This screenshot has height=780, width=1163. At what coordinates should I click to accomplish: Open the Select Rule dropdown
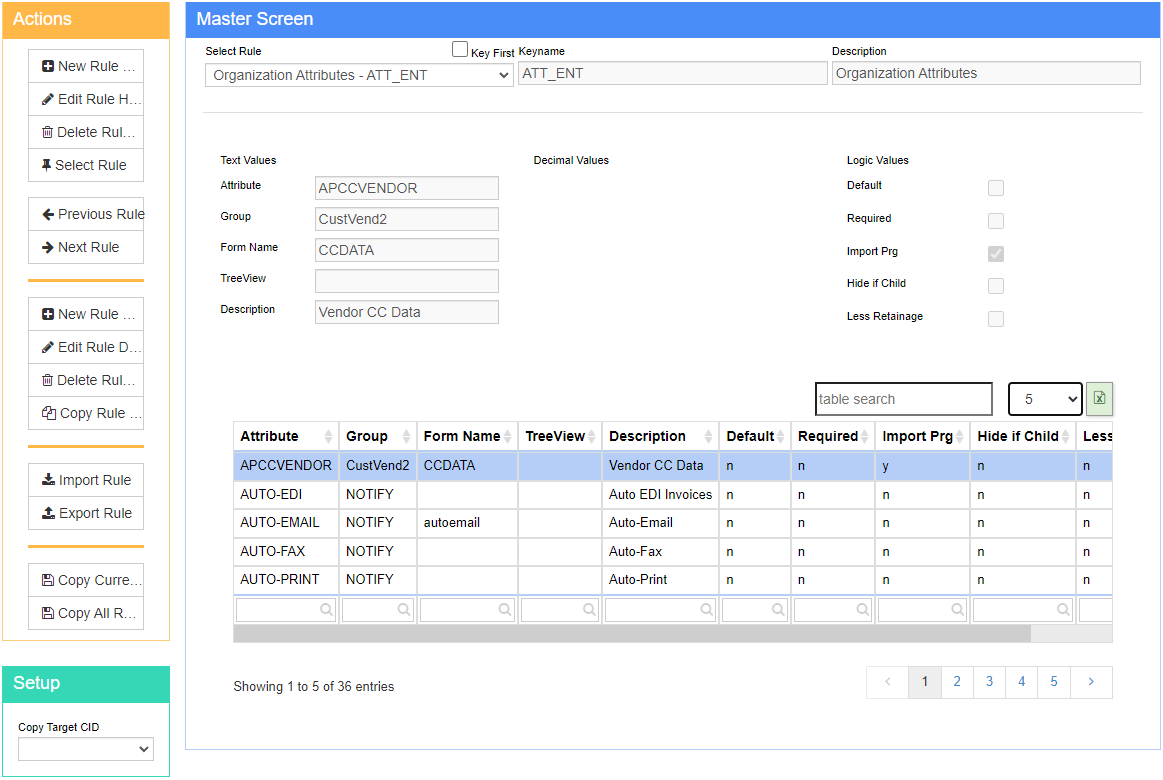point(359,75)
